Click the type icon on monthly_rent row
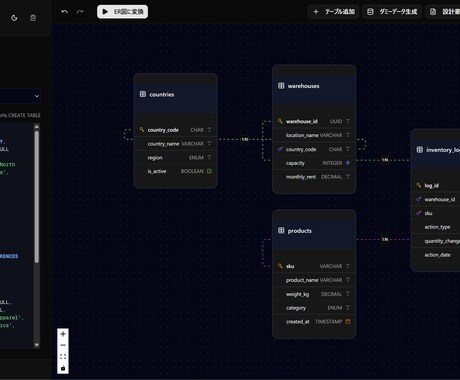460x380 pixels. (x=348, y=177)
